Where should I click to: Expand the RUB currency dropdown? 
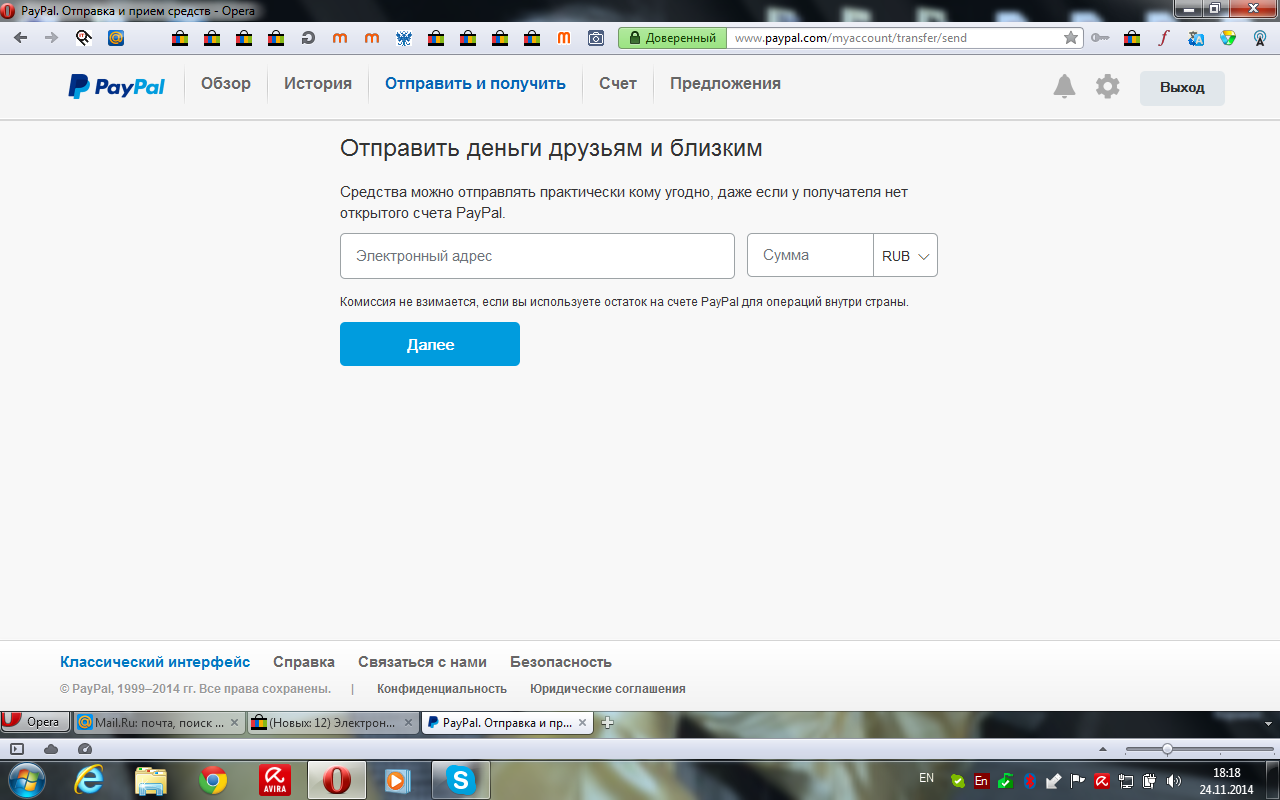coord(905,256)
